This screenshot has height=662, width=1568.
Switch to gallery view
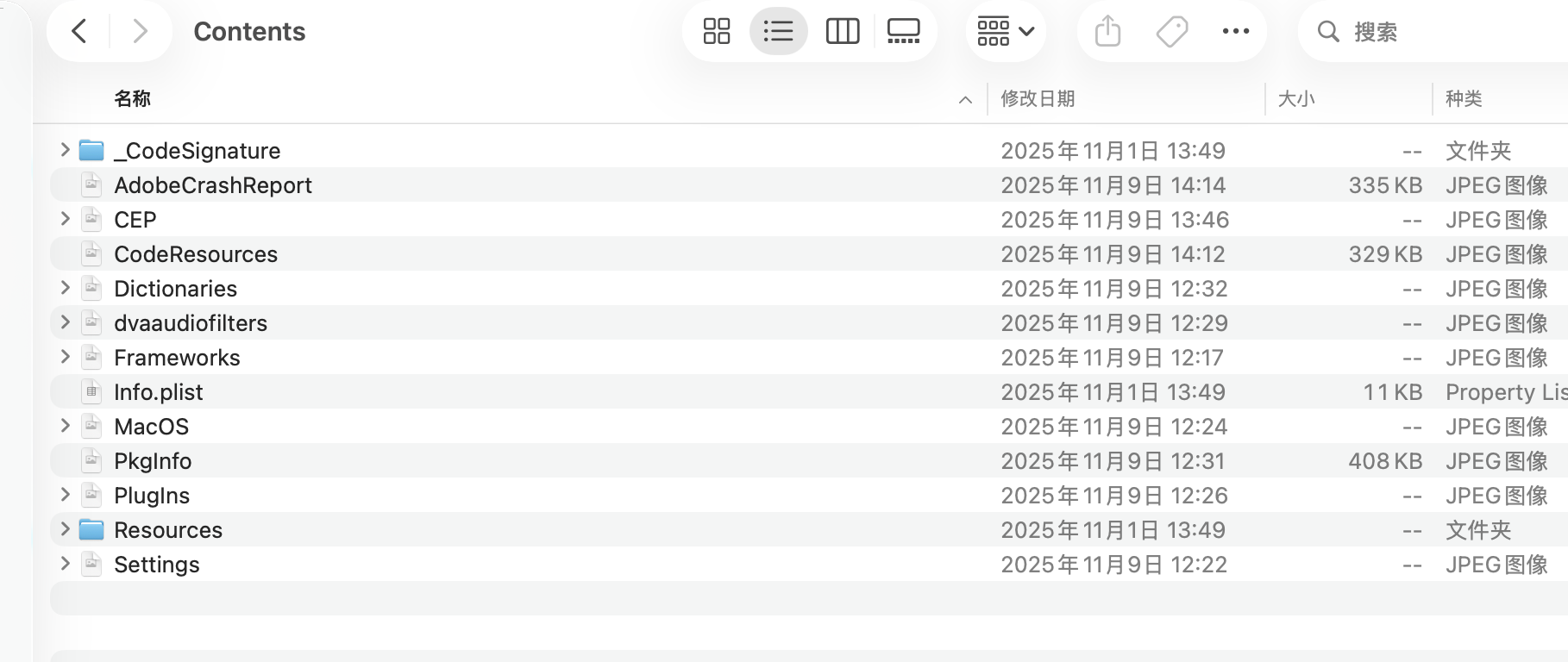[903, 32]
